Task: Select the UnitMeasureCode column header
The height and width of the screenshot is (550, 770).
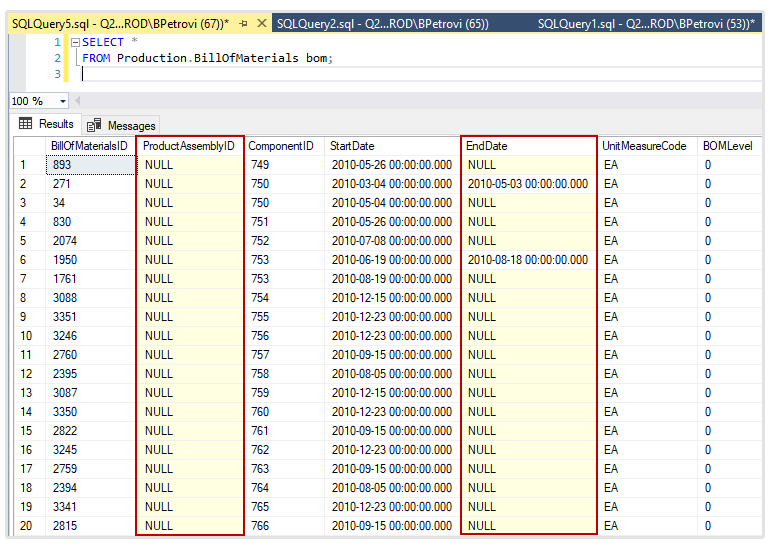Action: click(647, 146)
